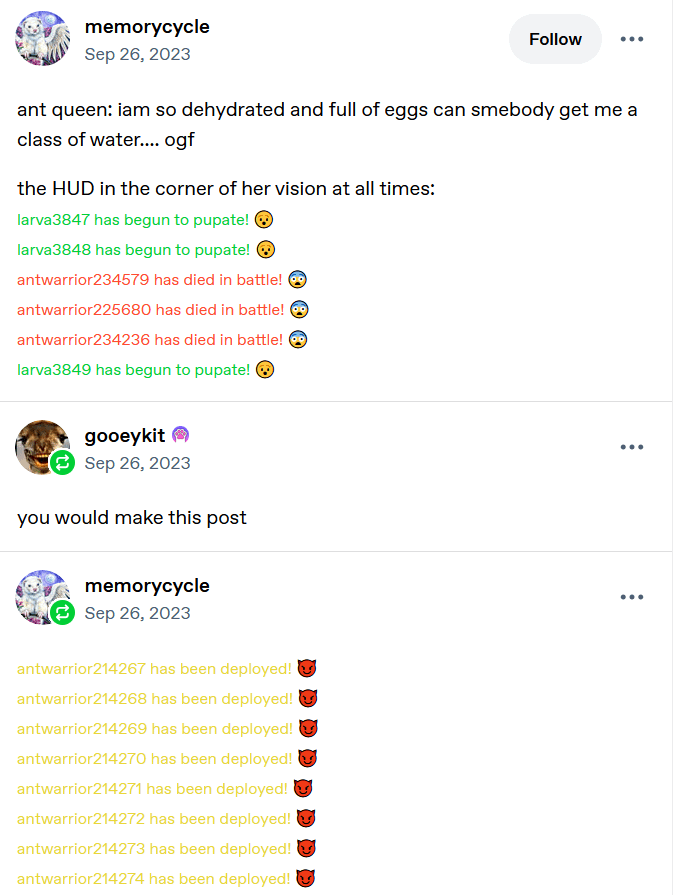Click memorycycle username in the last reblog

tap(147, 585)
